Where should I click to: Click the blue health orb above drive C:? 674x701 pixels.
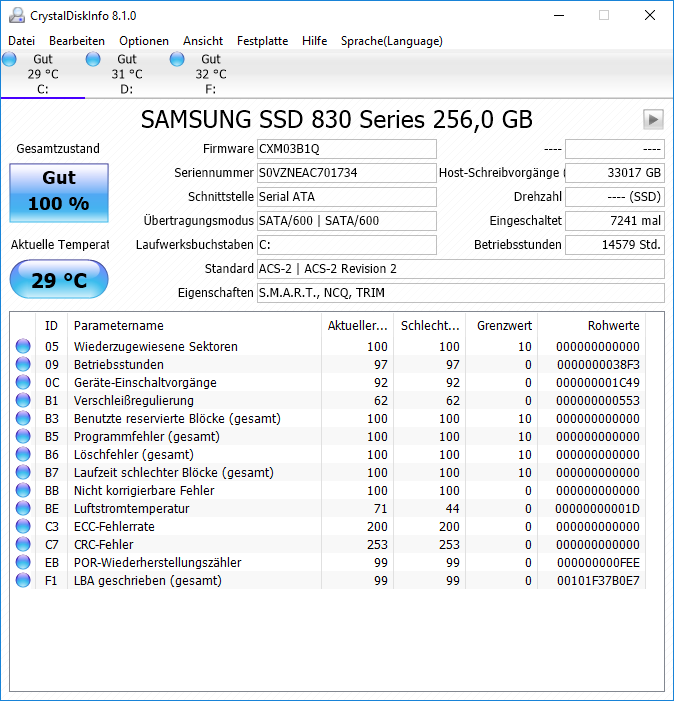pyautogui.click(x=9, y=59)
